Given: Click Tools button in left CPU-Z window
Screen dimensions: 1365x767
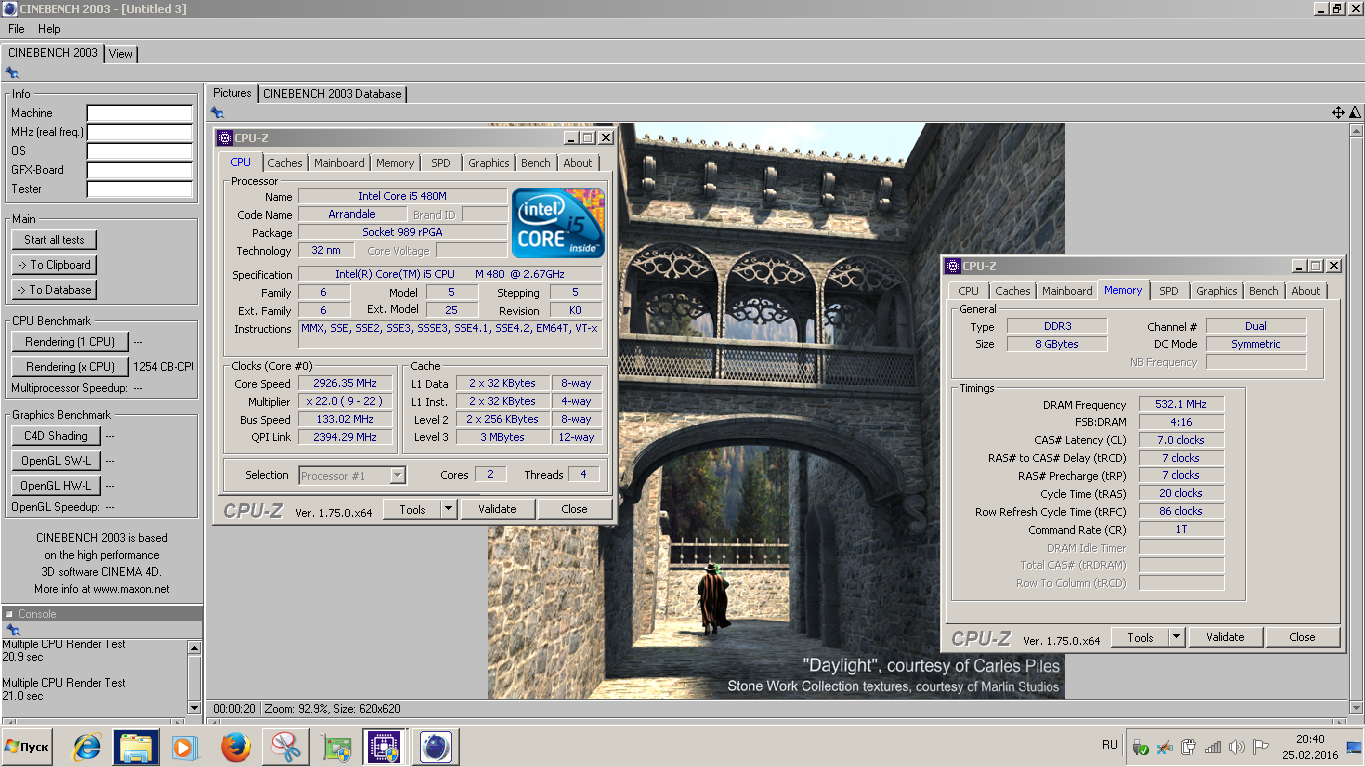Looking at the screenshot, I should coord(412,509).
